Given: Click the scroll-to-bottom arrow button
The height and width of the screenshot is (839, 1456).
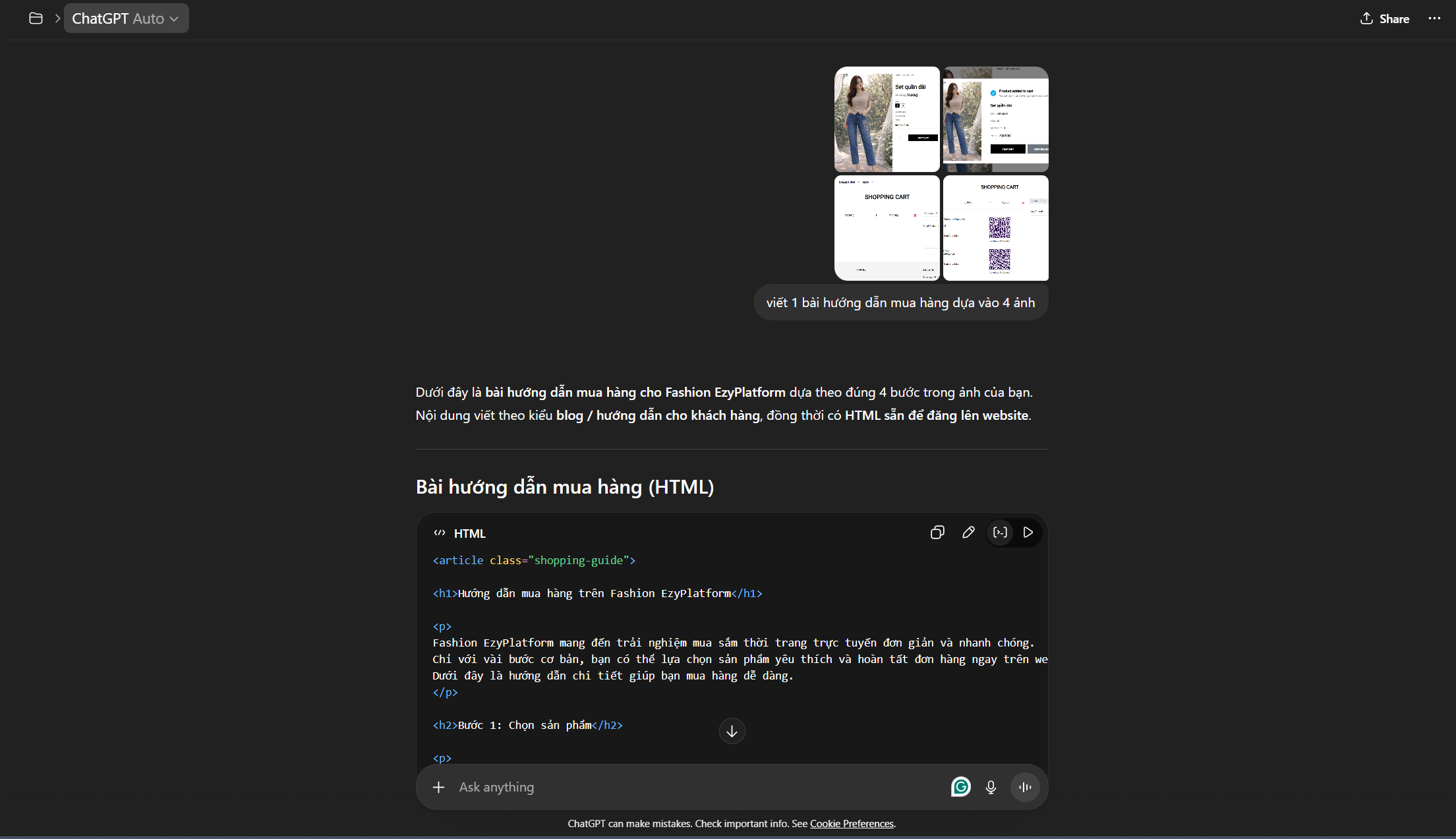Looking at the screenshot, I should (732, 731).
